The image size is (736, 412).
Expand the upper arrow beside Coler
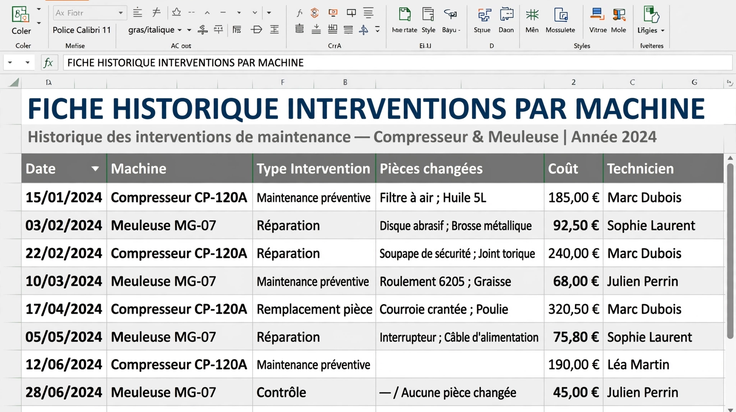tap(38, 9)
